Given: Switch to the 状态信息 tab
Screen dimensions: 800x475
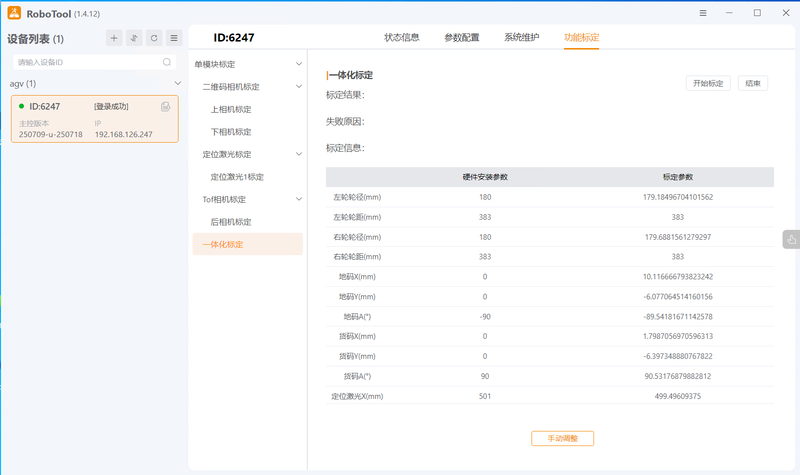Looking at the screenshot, I should 401,38.
